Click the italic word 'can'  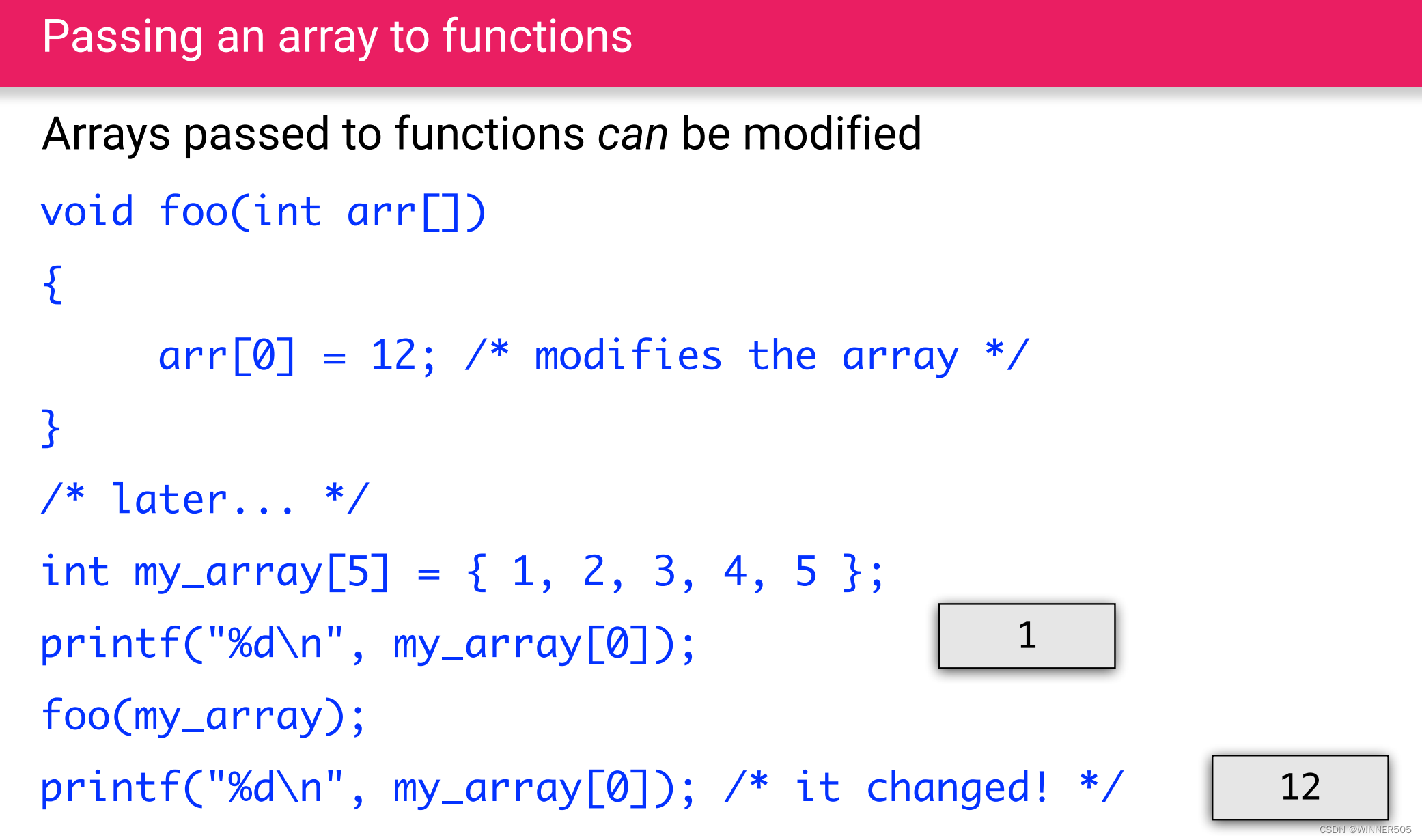point(632,134)
